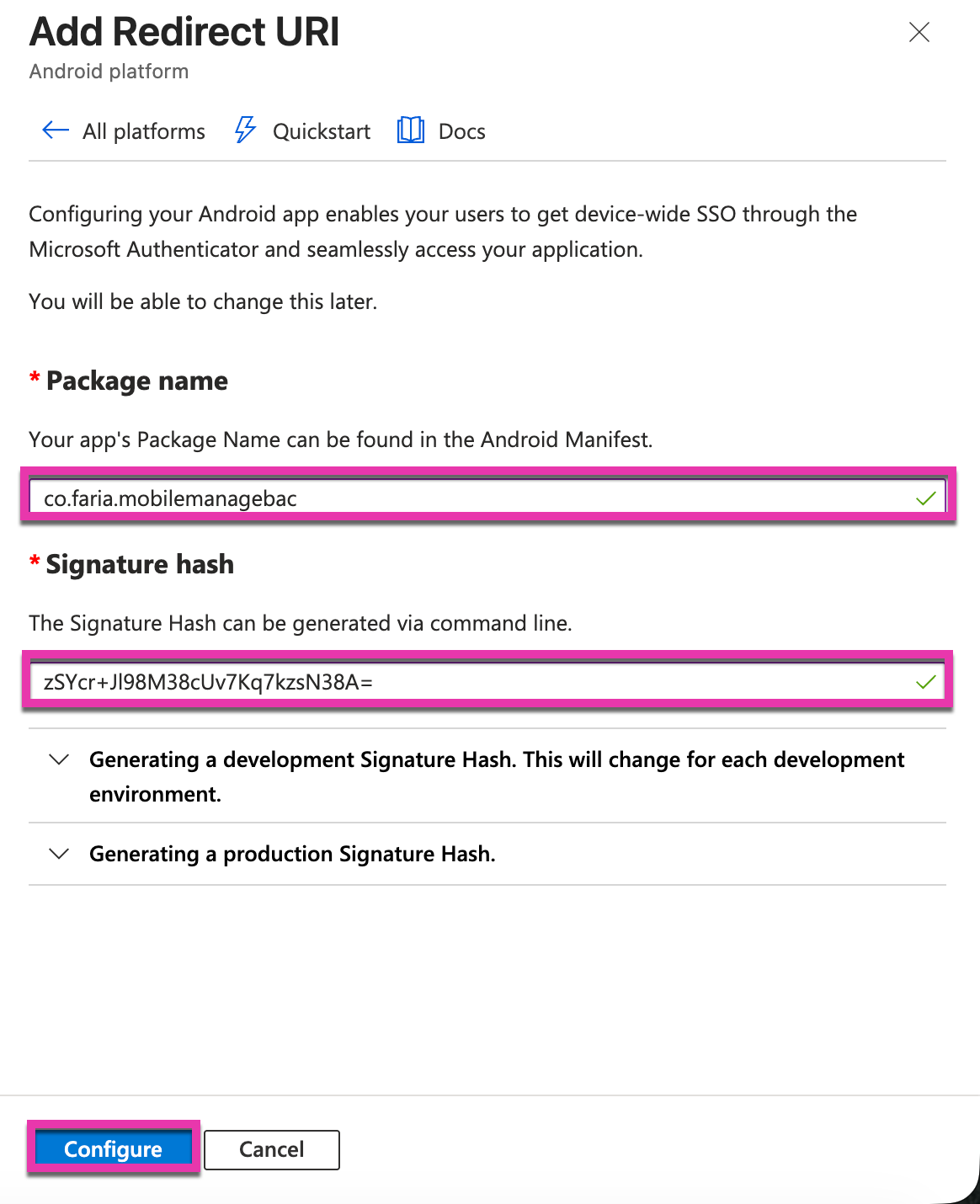
Task: Click the back arrow icon beside All platforms
Action: click(56, 131)
